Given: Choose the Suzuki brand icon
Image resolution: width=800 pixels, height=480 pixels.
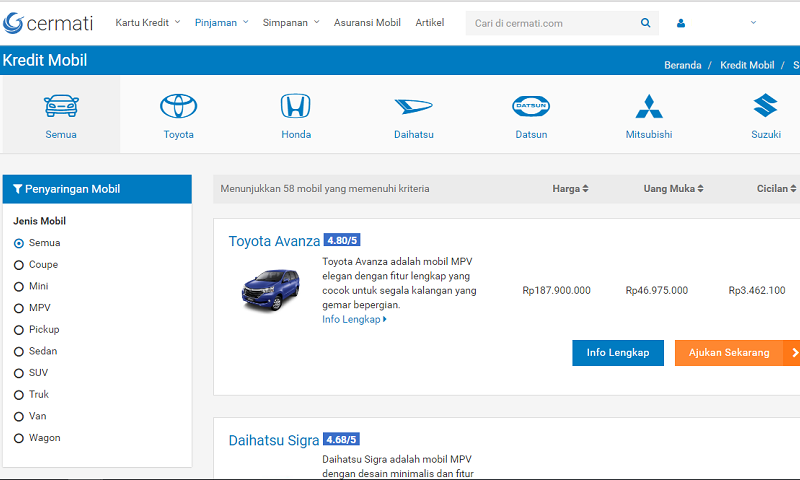Looking at the screenshot, I should [x=766, y=107].
